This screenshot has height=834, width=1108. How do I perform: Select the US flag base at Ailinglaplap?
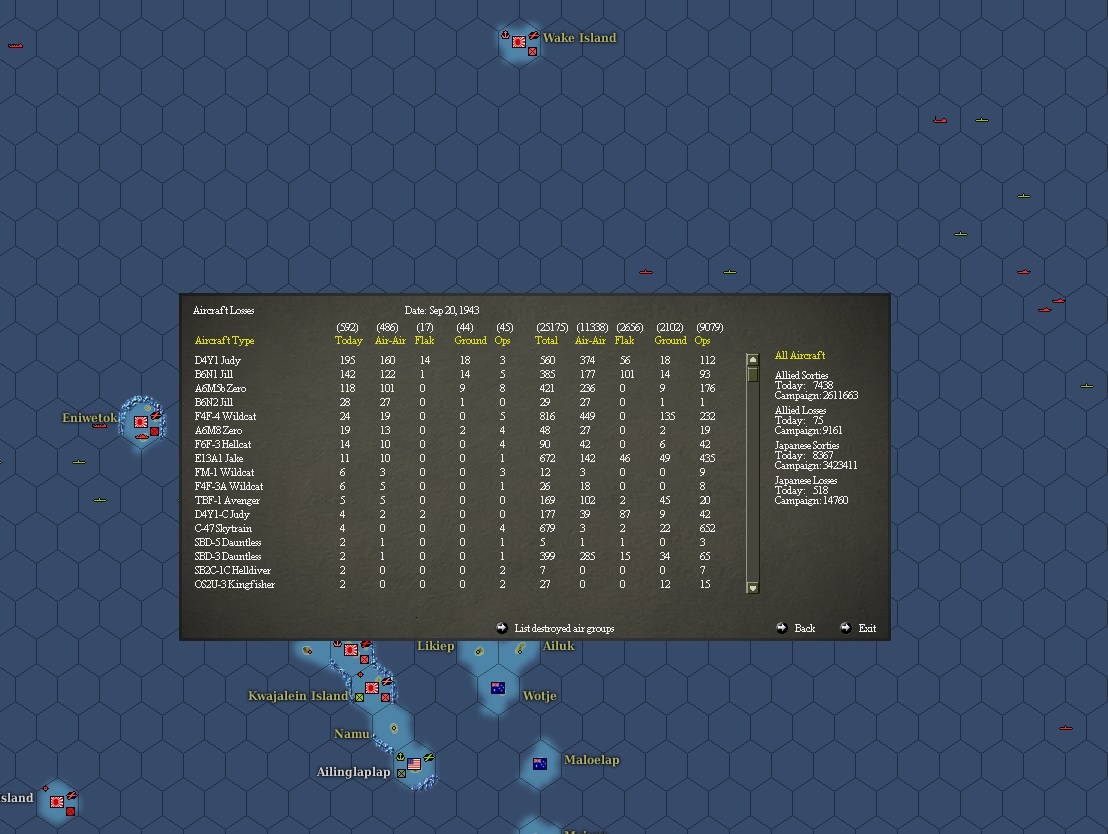point(414,764)
